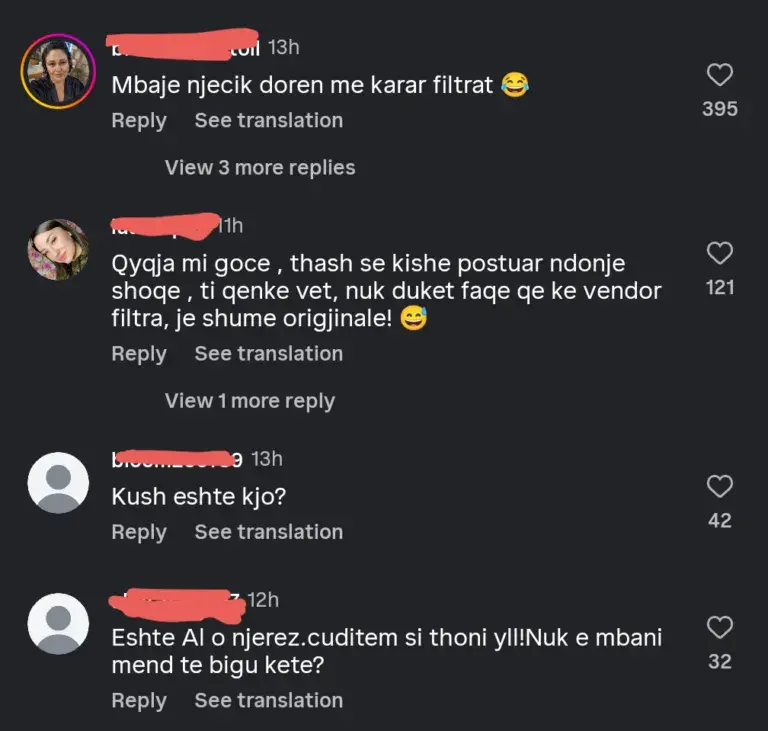Expand 'View 3 more replies'

point(260,167)
